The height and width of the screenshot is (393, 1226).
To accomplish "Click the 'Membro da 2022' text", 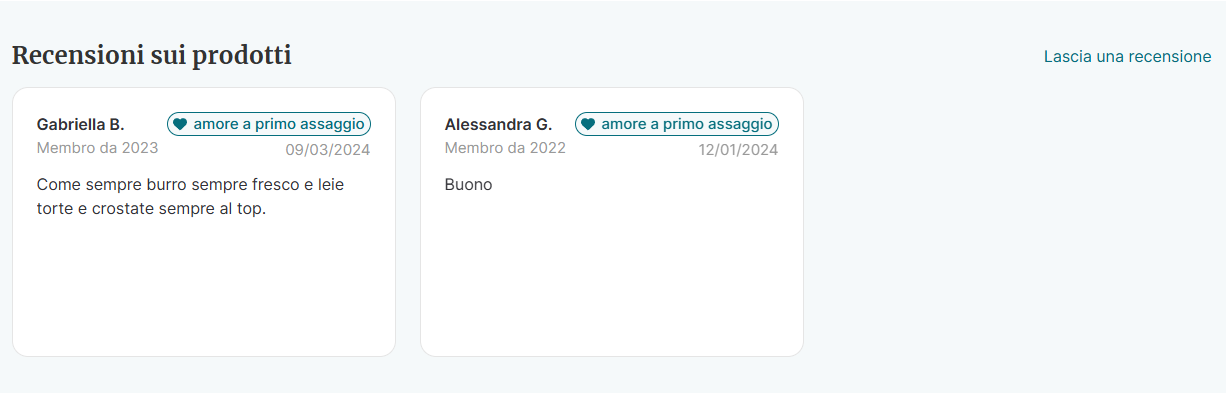I will coord(505,148).
